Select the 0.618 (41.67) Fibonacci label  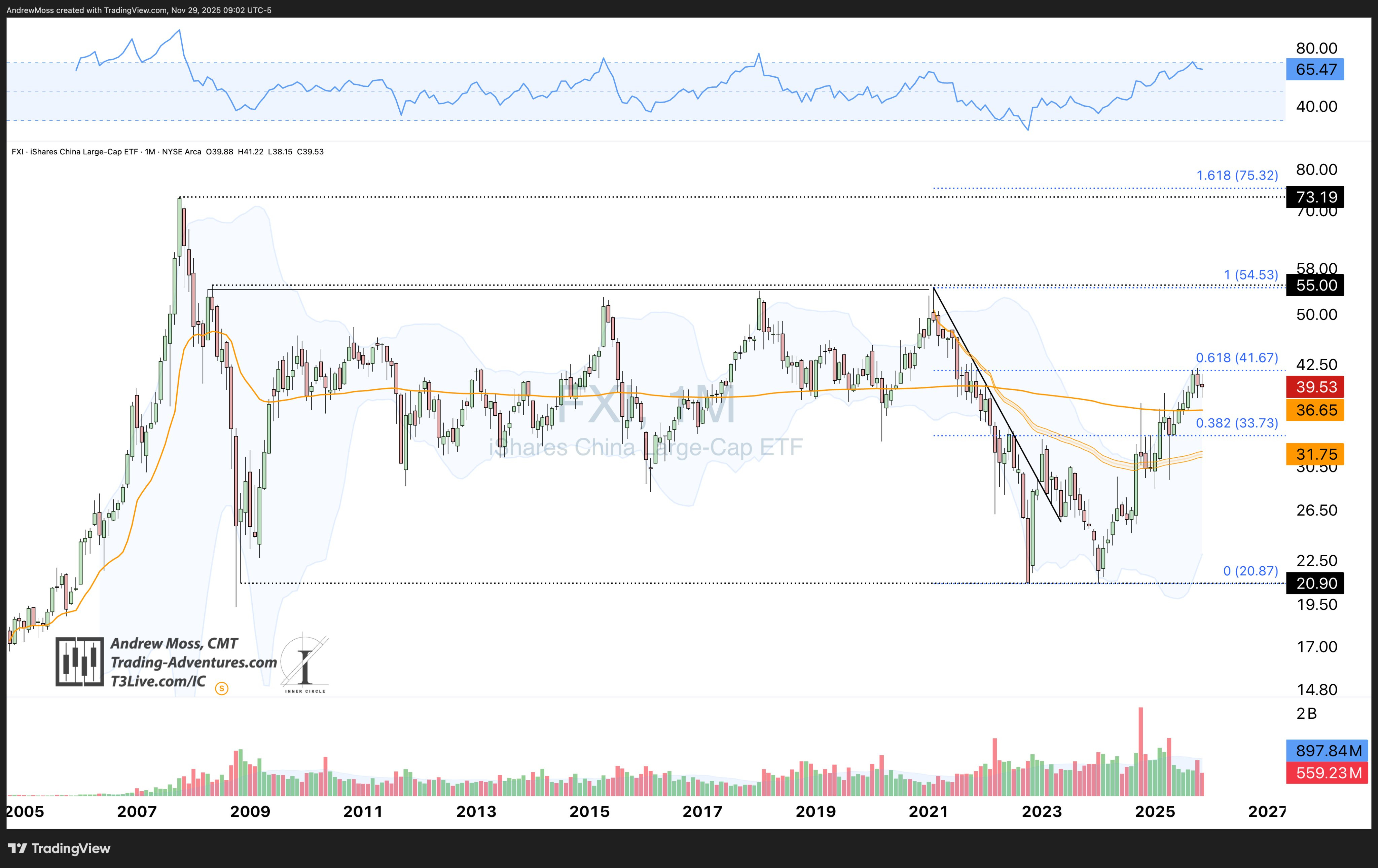pos(1237,357)
